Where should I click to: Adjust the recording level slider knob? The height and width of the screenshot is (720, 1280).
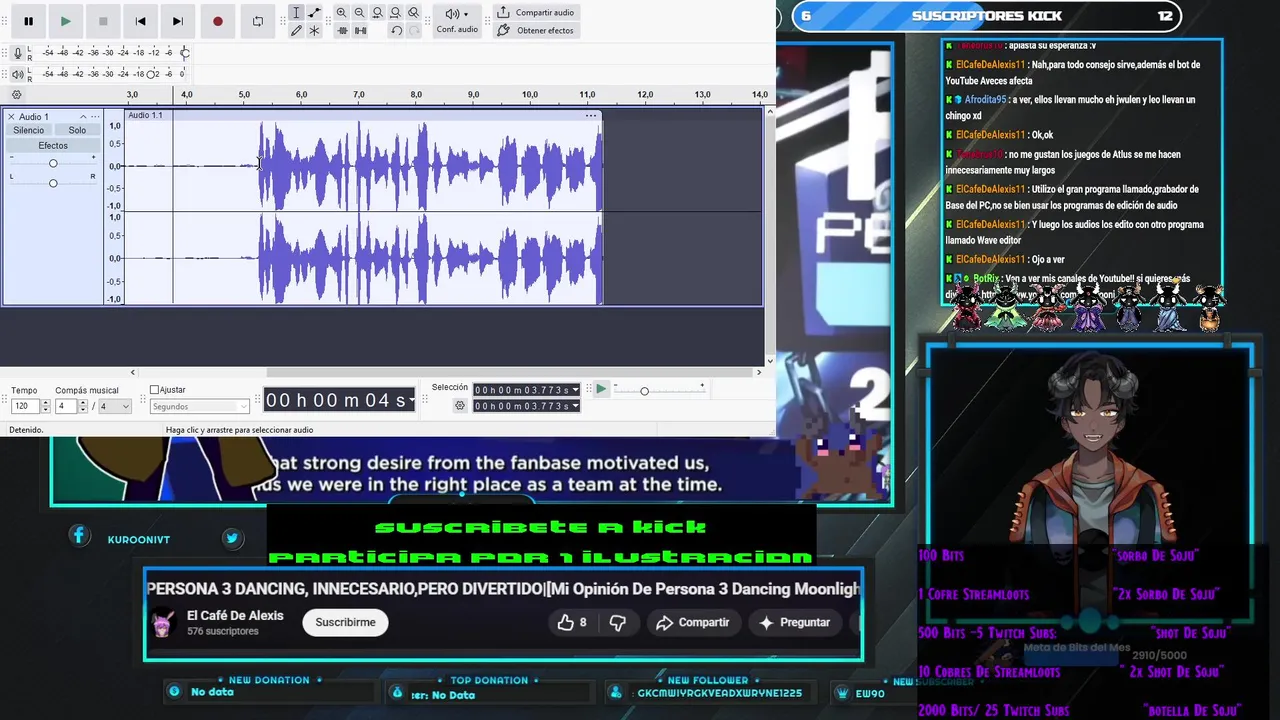click(184, 52)
